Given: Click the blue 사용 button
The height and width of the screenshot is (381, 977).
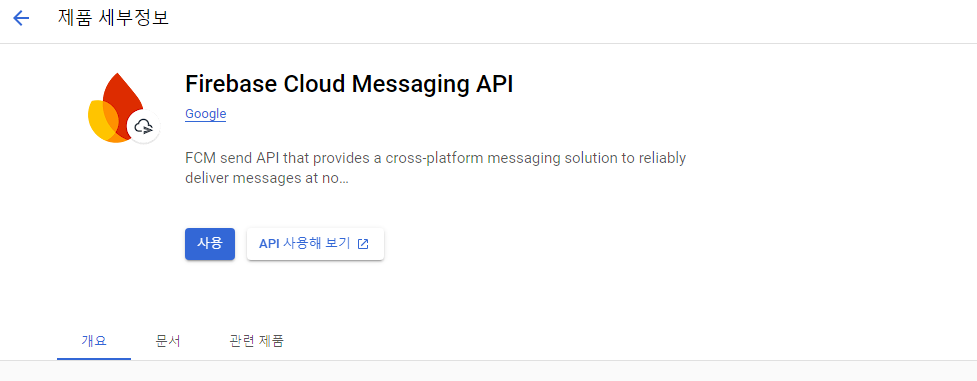Looking at the screenshot, I should point(210,244).
